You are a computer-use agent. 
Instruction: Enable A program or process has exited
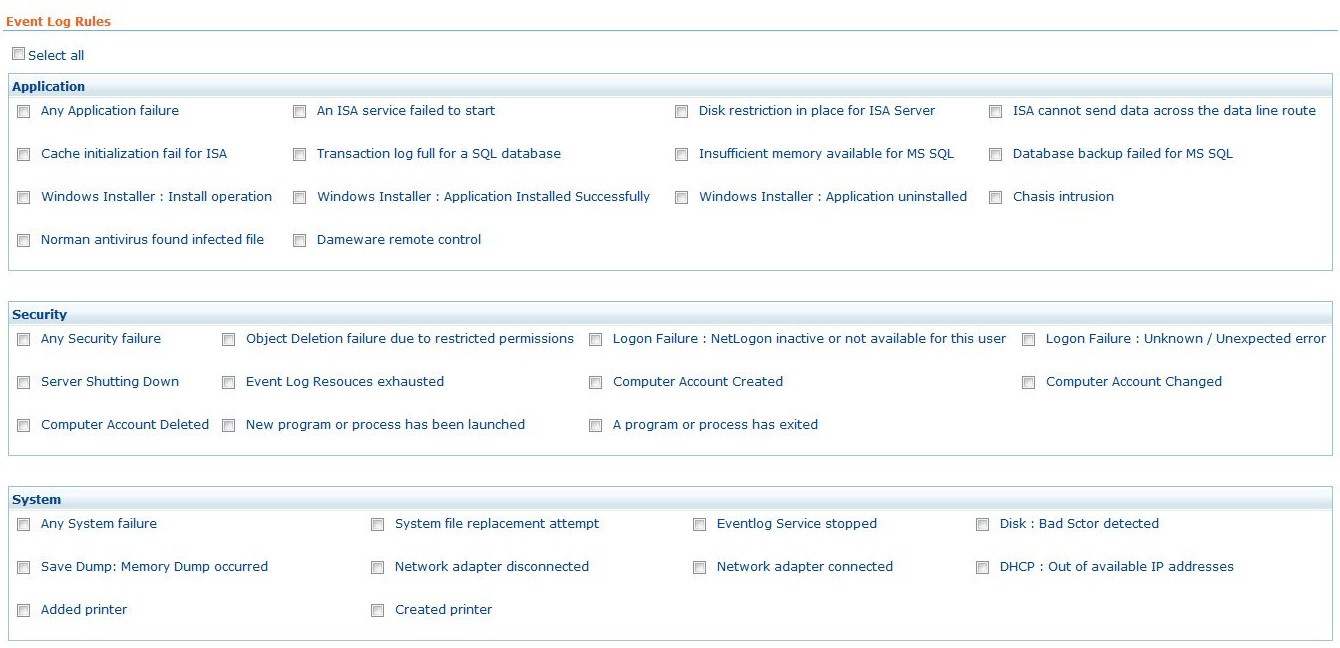click(596, 426)
